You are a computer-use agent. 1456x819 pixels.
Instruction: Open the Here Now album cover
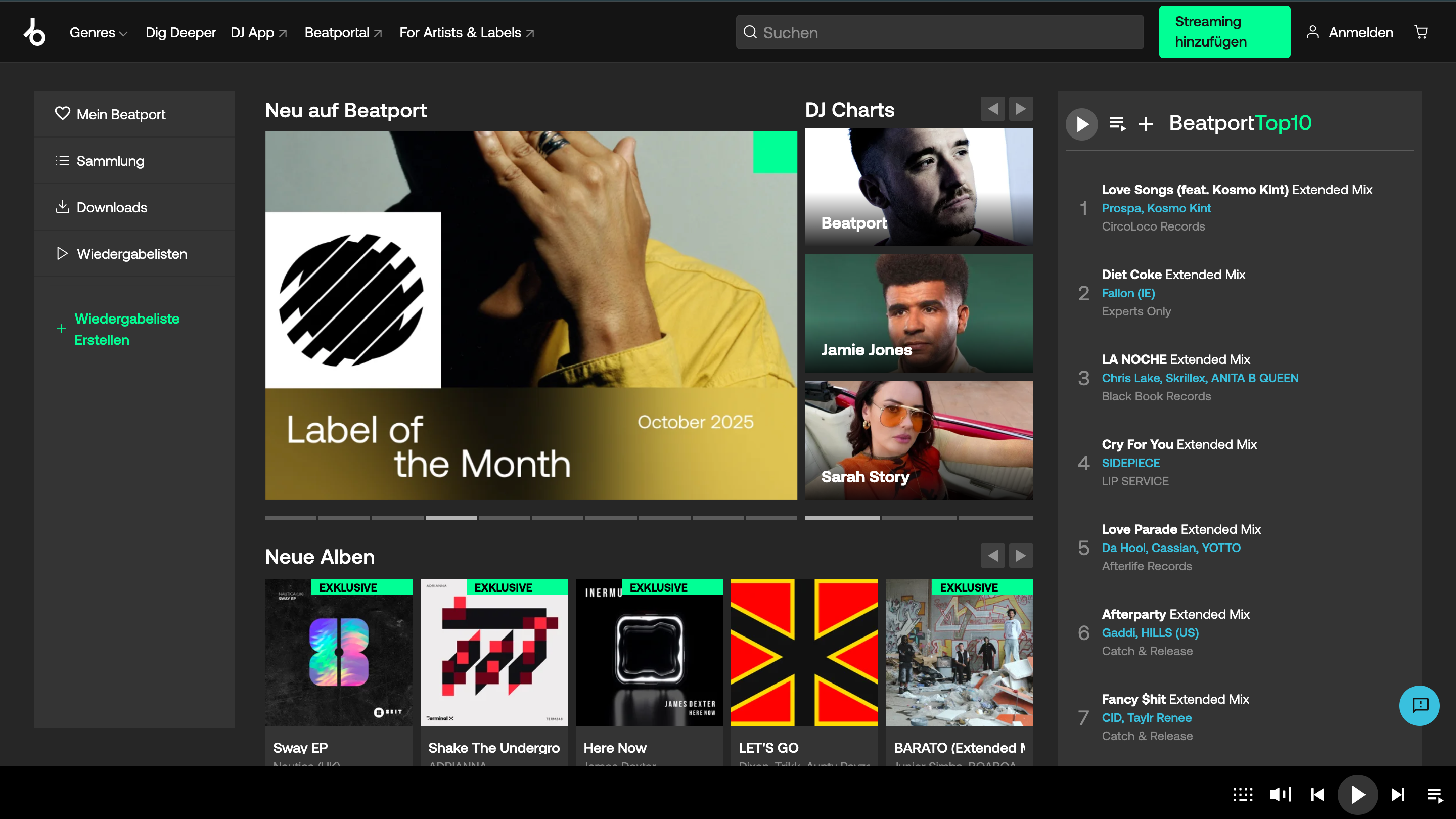pos(649,652)
